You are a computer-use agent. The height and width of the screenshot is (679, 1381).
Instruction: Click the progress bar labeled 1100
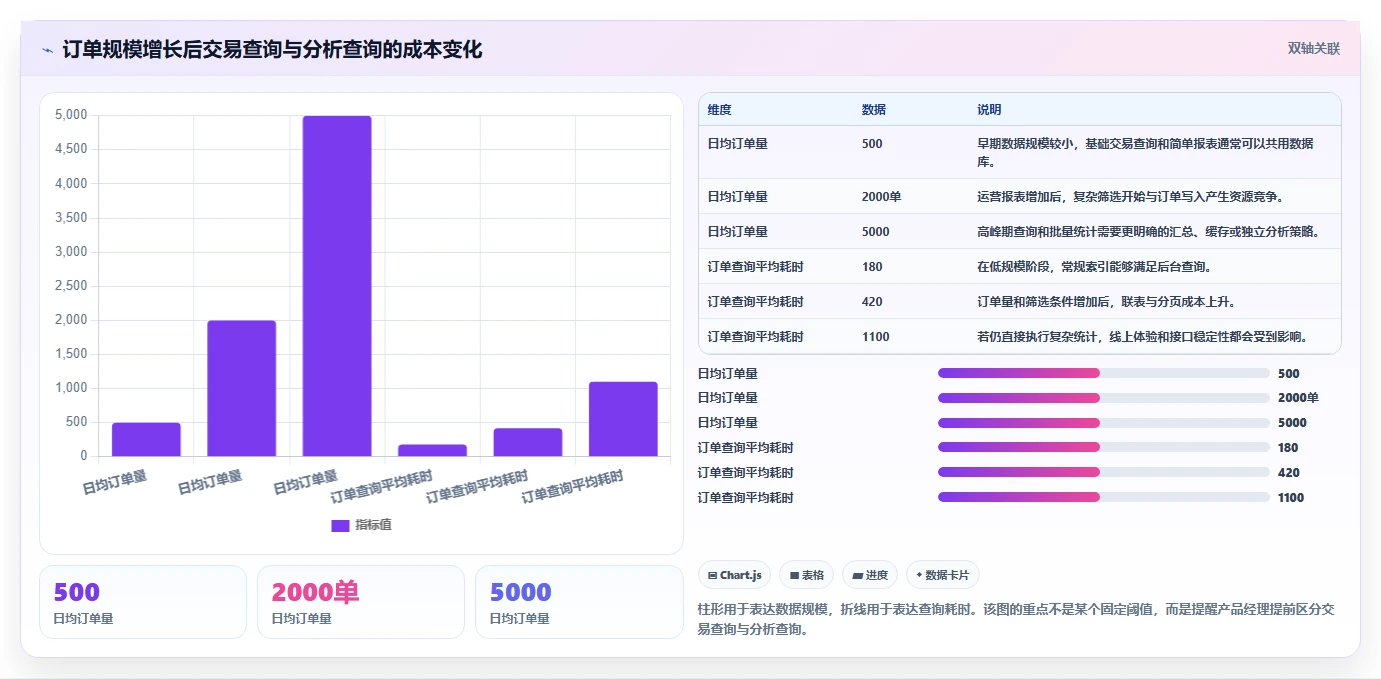(x=1104, y=497)
